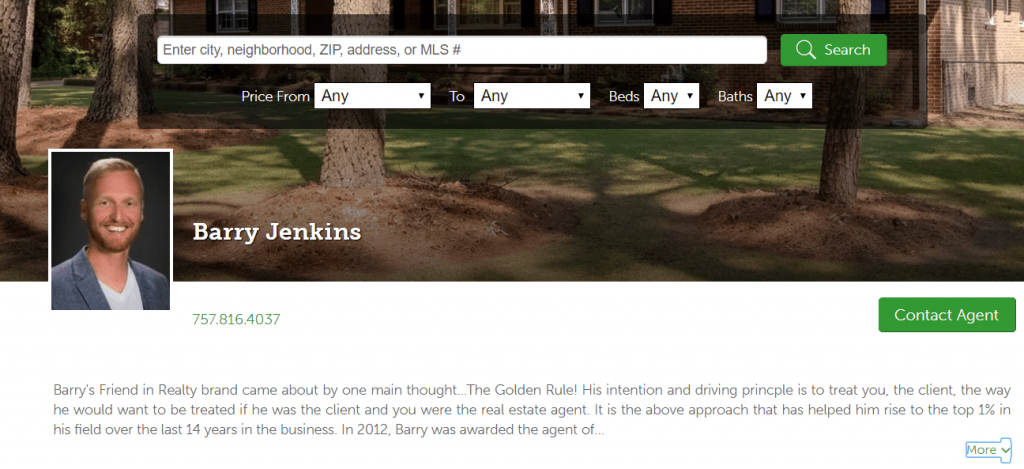Click the down arrow of Price From select
Screen dimensions: 1024x469
(421, 96)
